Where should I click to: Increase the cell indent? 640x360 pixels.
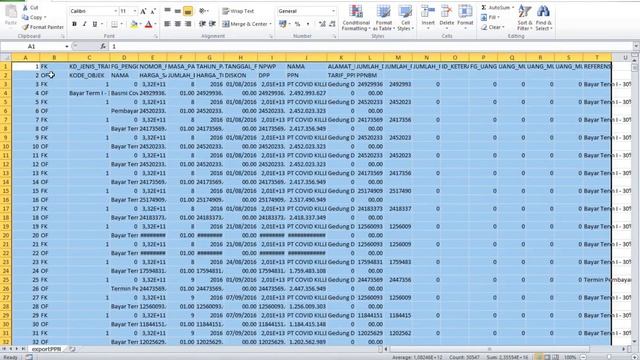tap(212, 24)
